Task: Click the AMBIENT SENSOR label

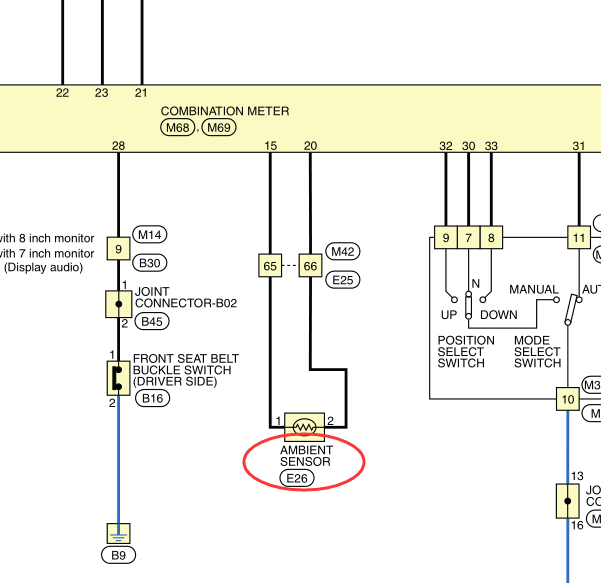Action: click(x=306, y=456)
